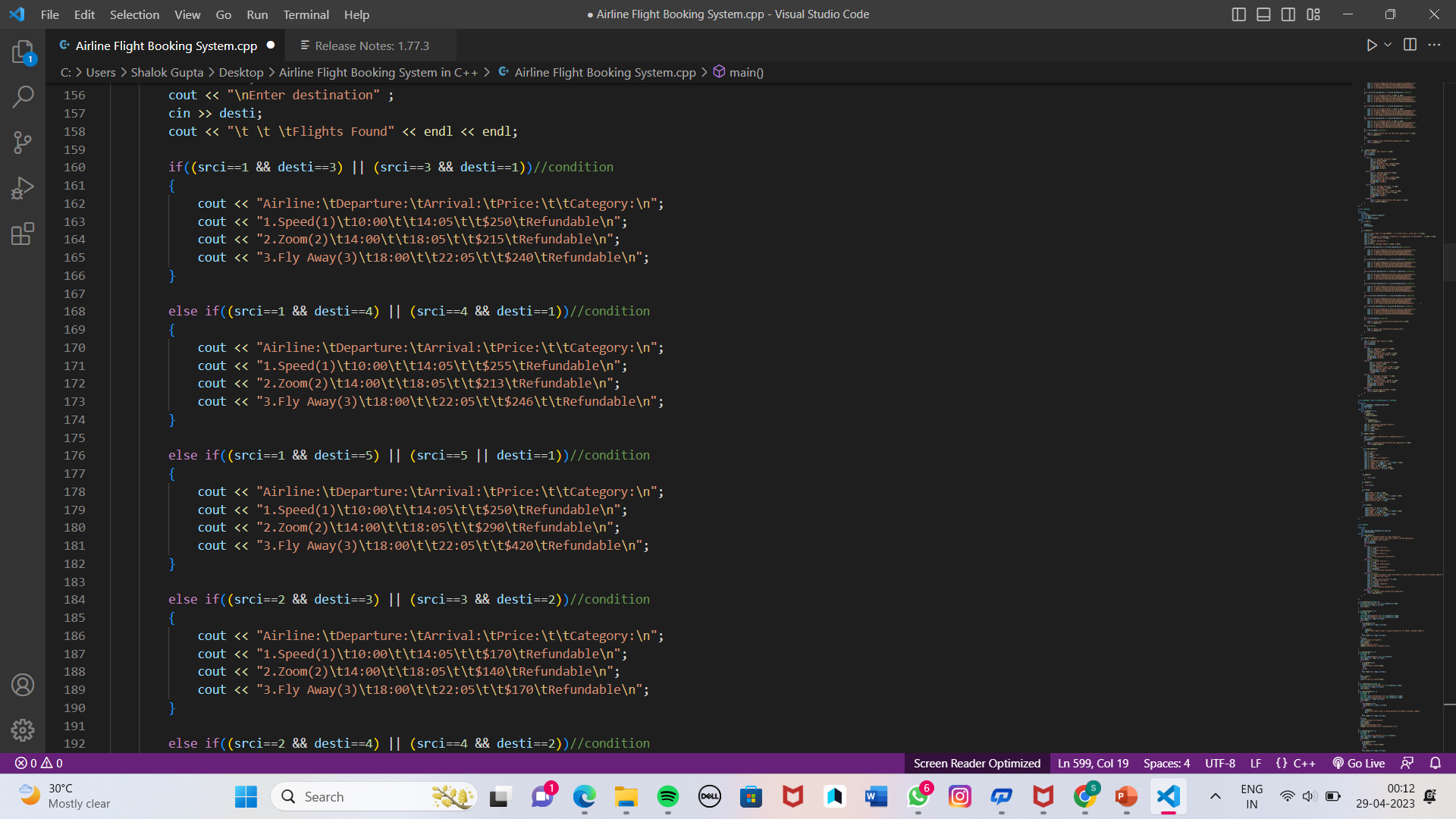Open the Search view icon
The image size is (1456, 819).
23,96
